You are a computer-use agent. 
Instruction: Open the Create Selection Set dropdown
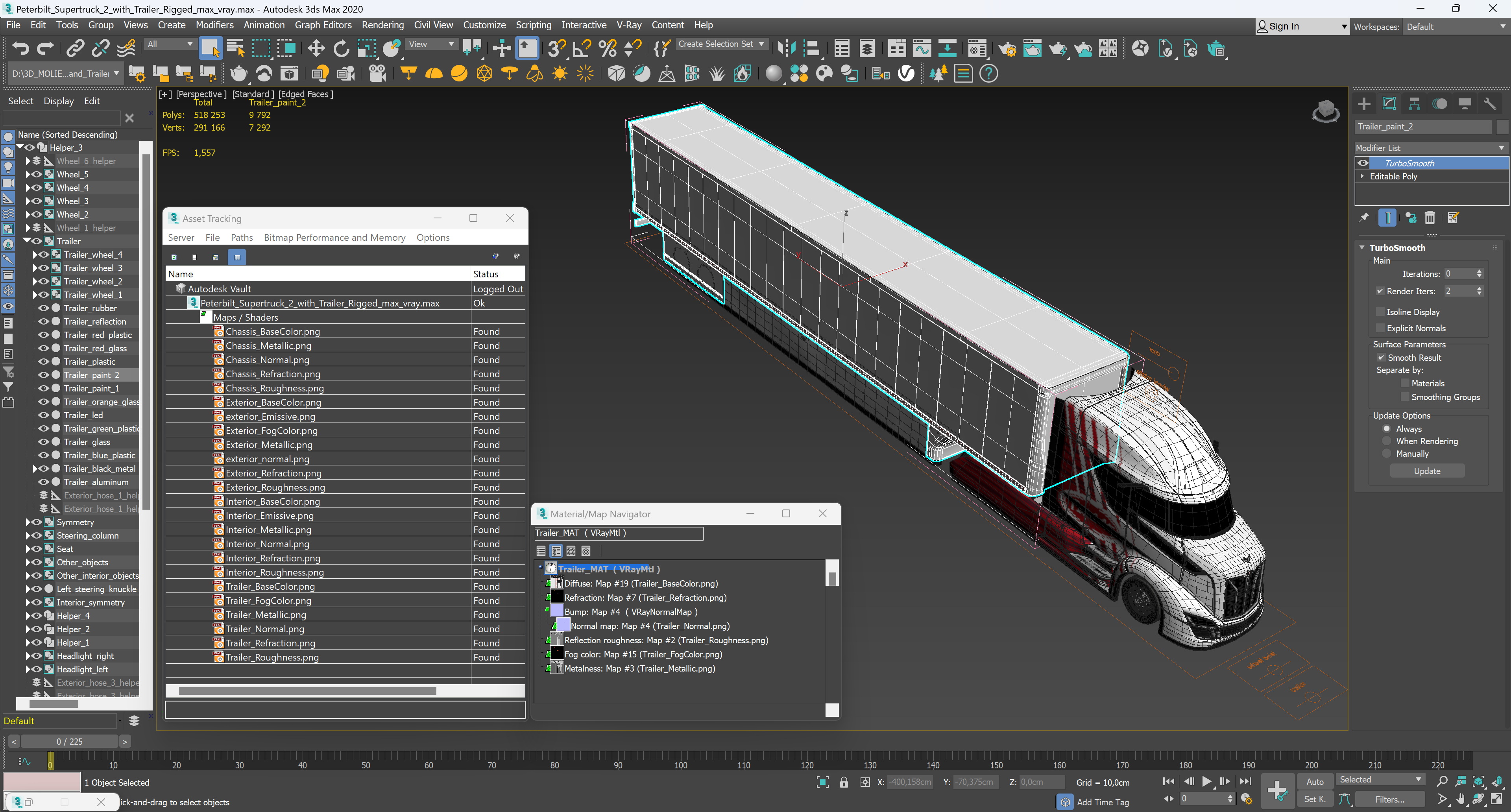point(722,44)
